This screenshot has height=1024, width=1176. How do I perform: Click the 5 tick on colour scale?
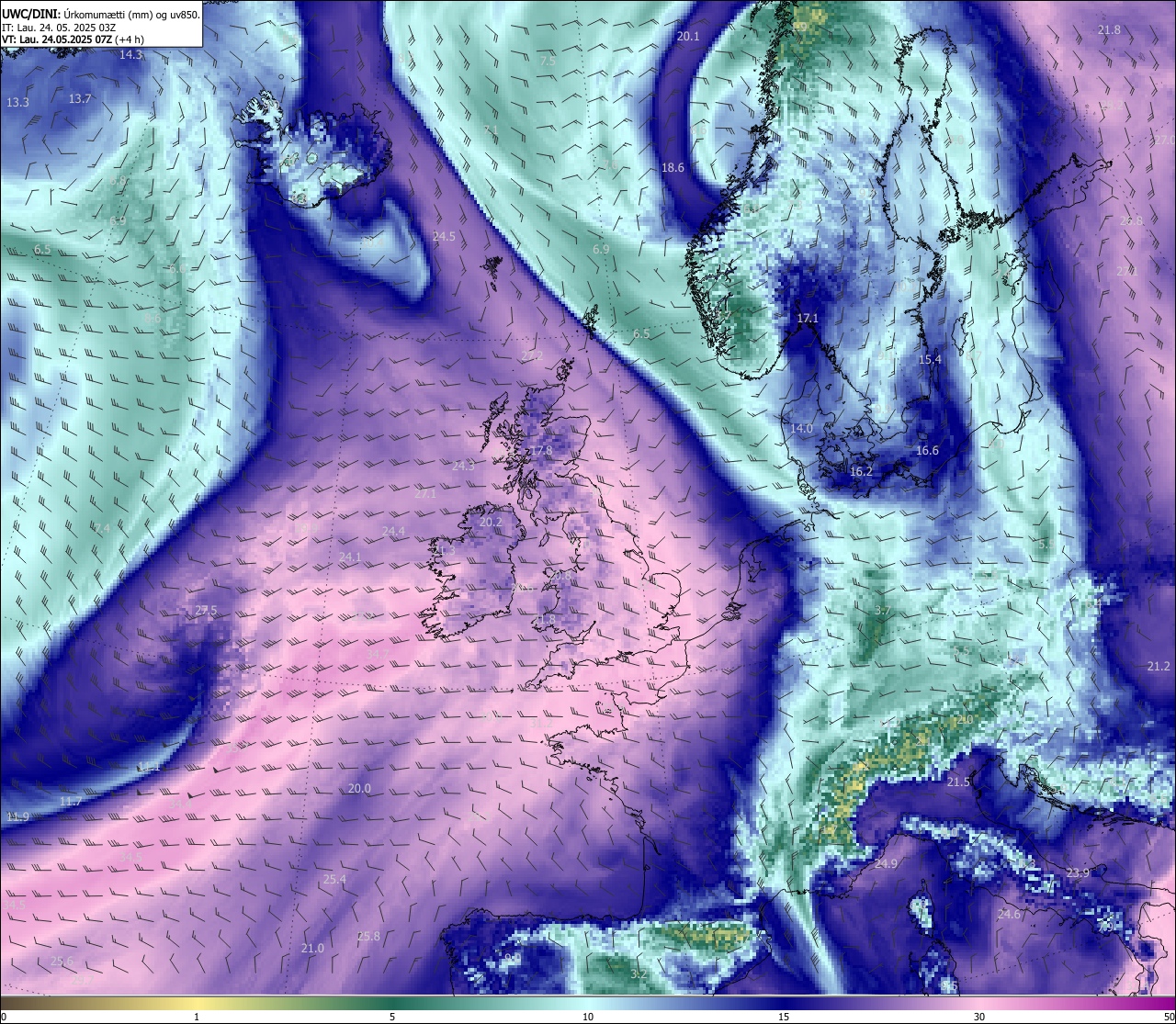(x=392, y=1017)
